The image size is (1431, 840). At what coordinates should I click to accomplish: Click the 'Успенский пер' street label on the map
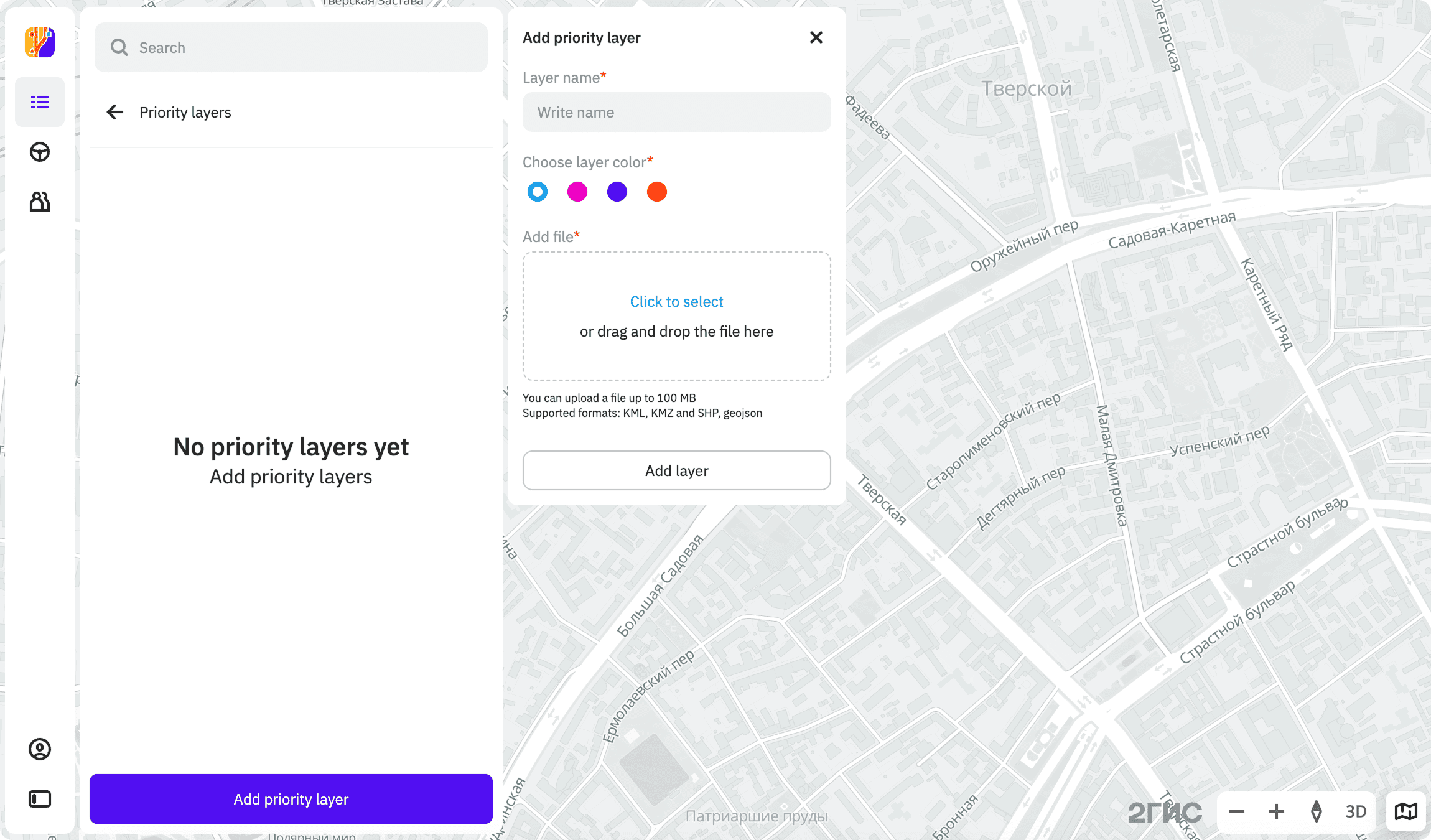click(1219, 441)
